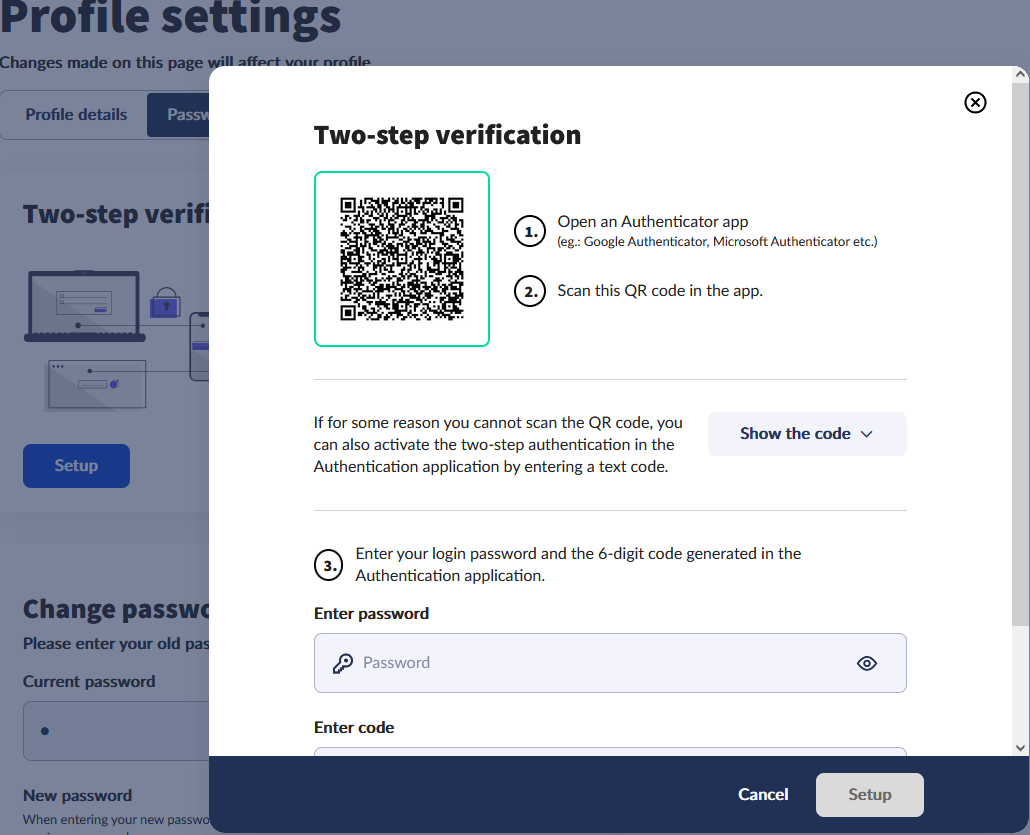Toggle password visibility eye icon
This screenshot has width=1030, height=835.
867,663
